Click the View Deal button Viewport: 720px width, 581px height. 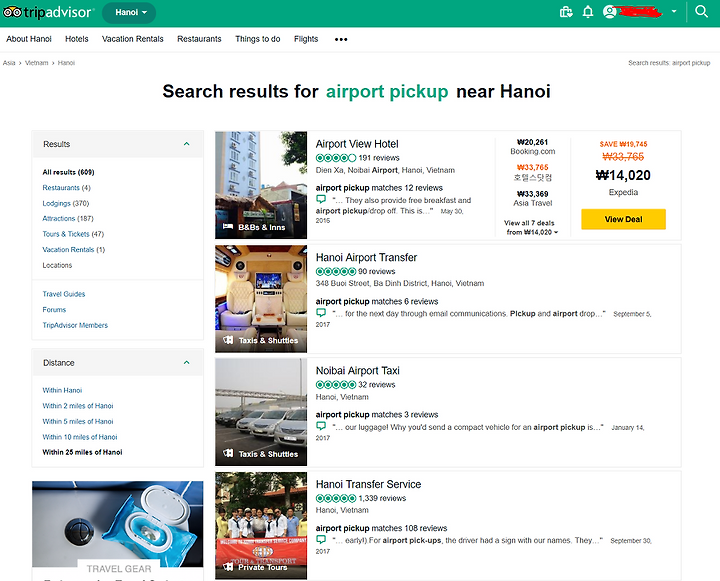click(623, 219)
